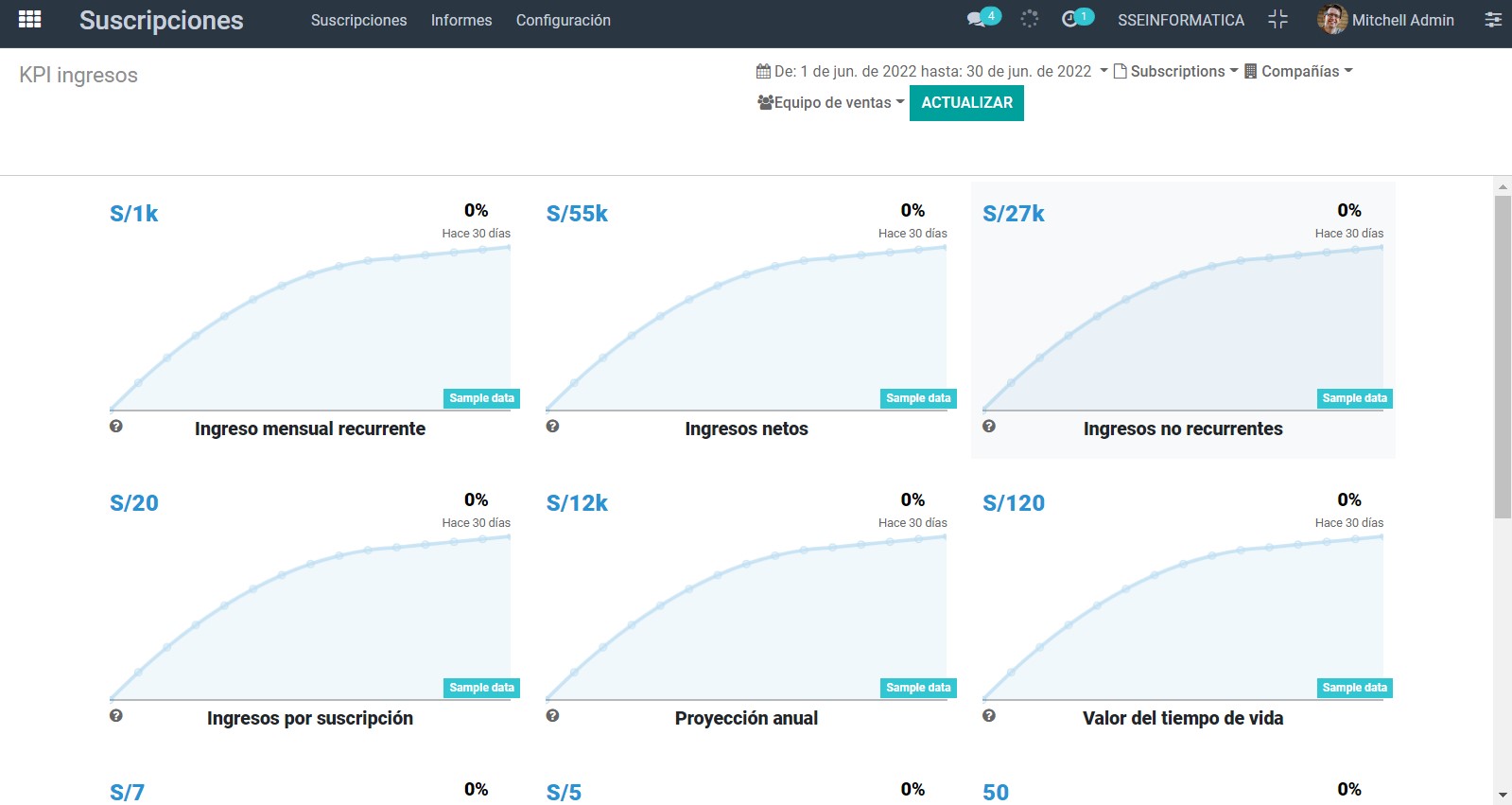Open the activities clock icon
The width and height of the screenshot is (1512, 805).
point(1069,19)
